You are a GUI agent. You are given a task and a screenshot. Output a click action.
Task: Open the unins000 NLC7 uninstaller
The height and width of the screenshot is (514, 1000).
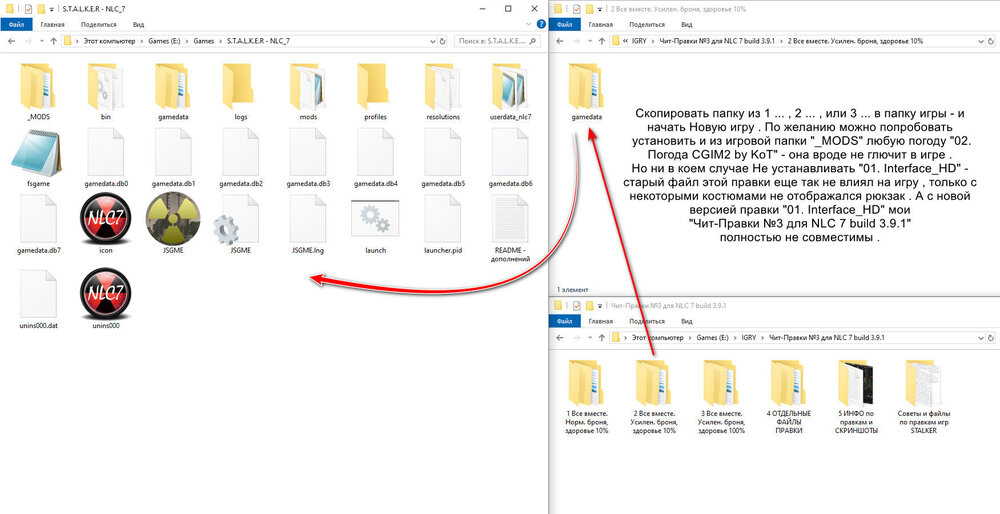[x=104, y=297]
